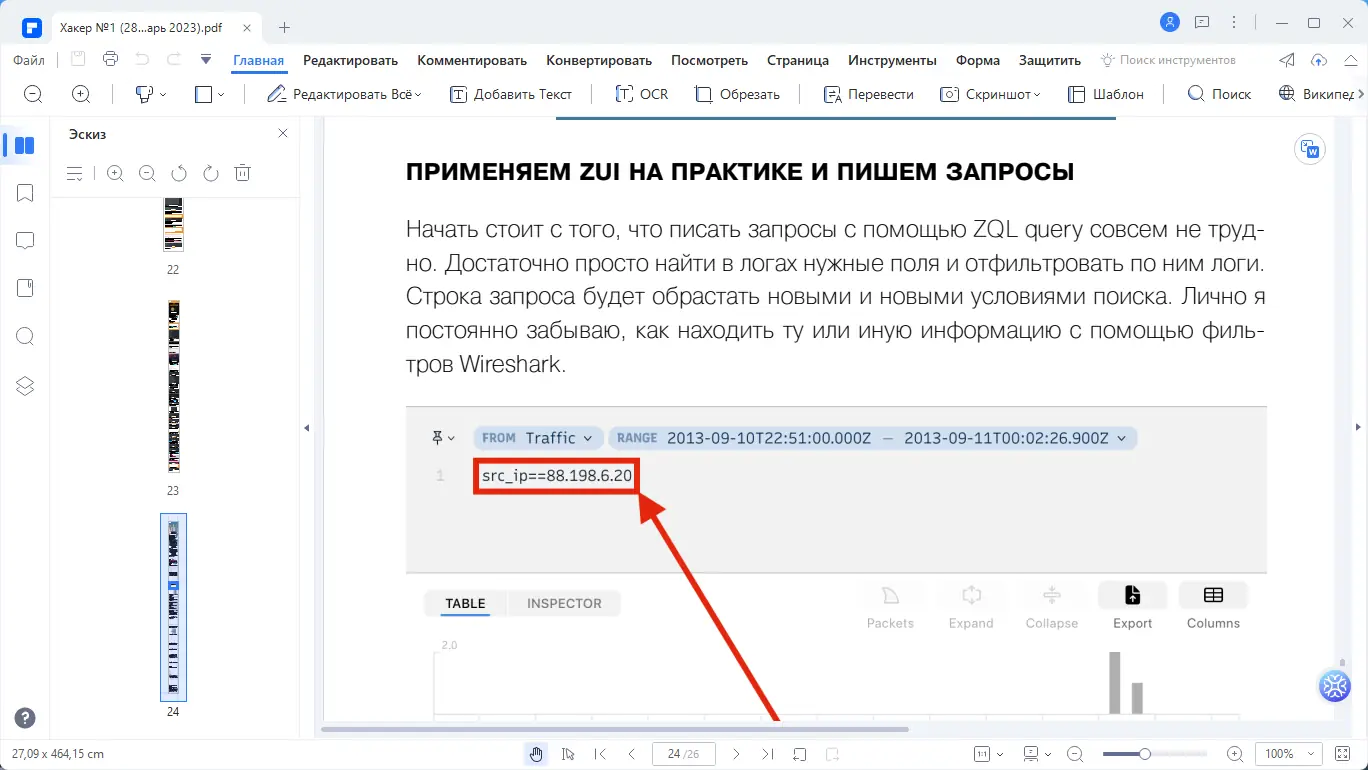Open the Layers panel in the sidebar
This screenshot has width=1368, height=770.
pos(24,385)
